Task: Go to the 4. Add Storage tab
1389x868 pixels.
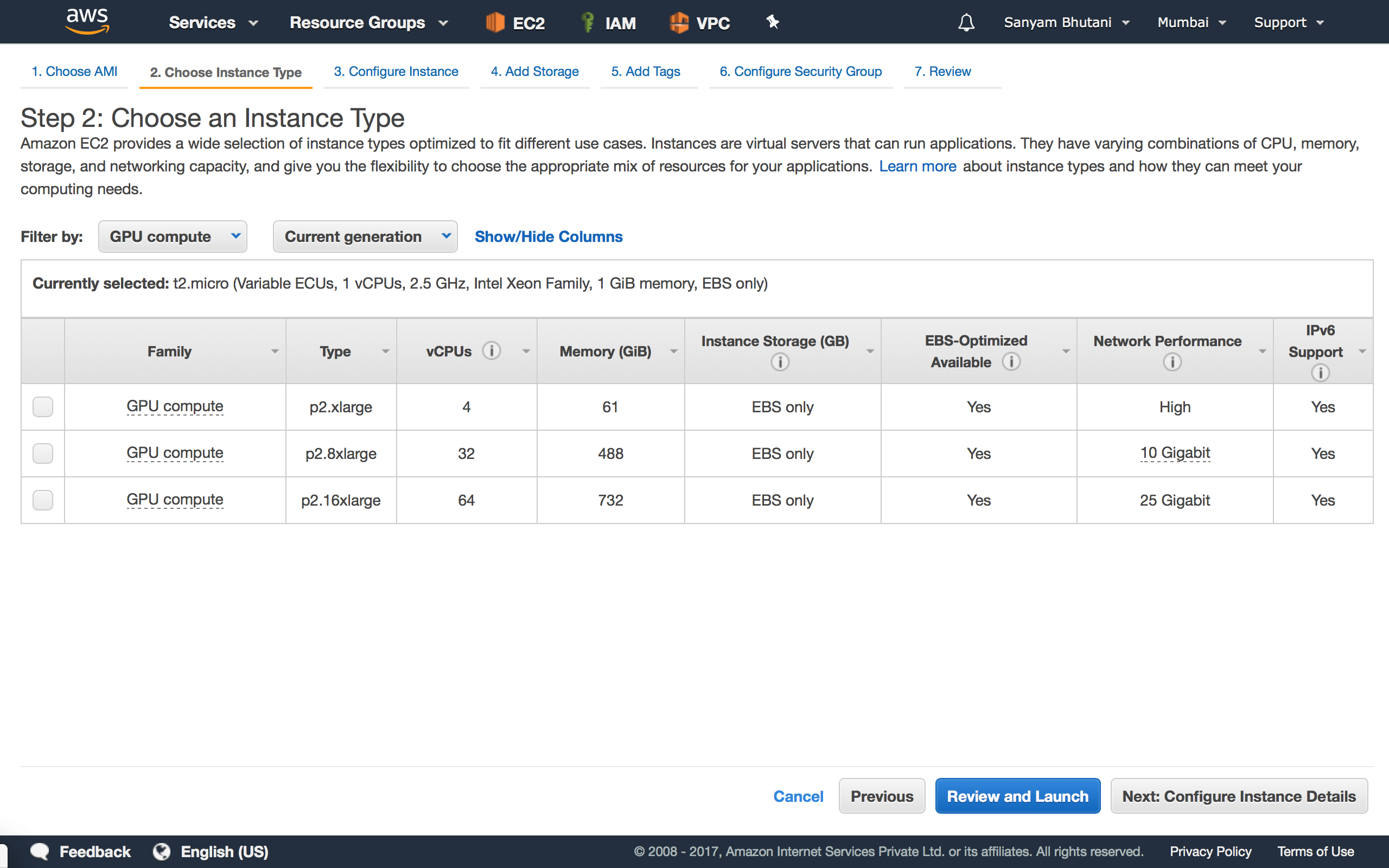Action: coord(534,72)
